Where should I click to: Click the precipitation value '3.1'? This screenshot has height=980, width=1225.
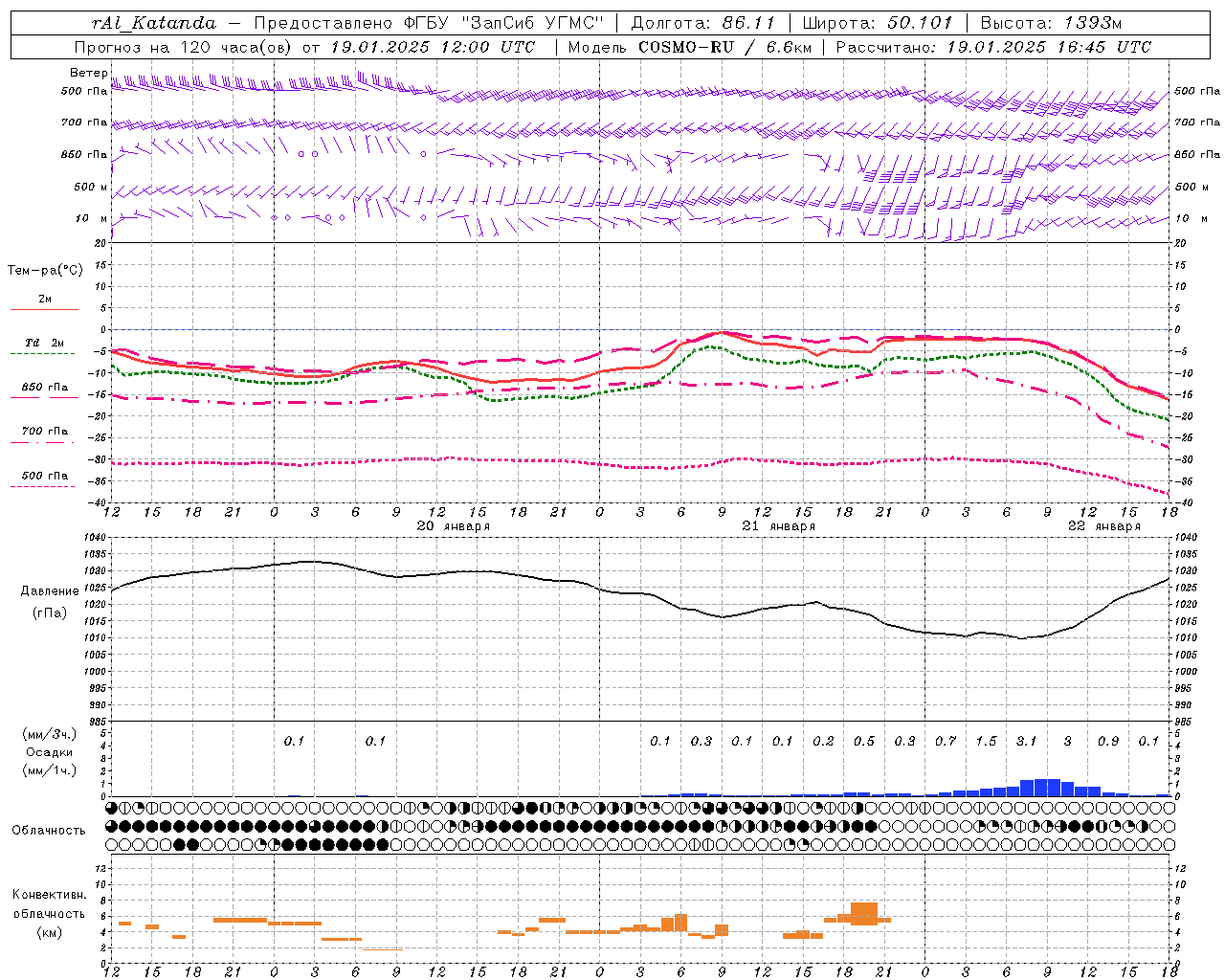point(1027,742)
